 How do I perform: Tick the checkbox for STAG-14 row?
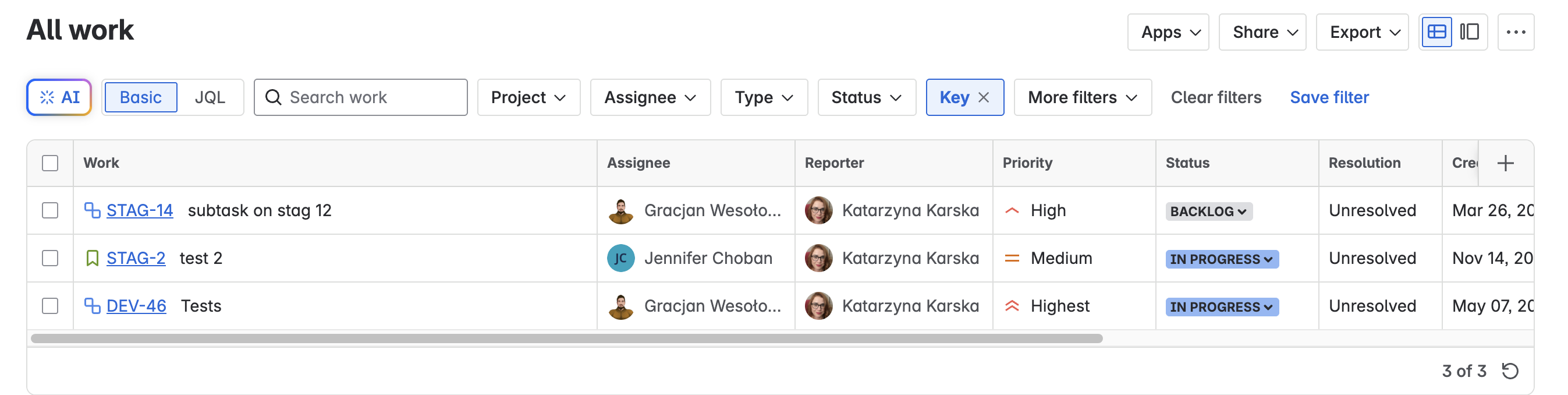[50, 210]
